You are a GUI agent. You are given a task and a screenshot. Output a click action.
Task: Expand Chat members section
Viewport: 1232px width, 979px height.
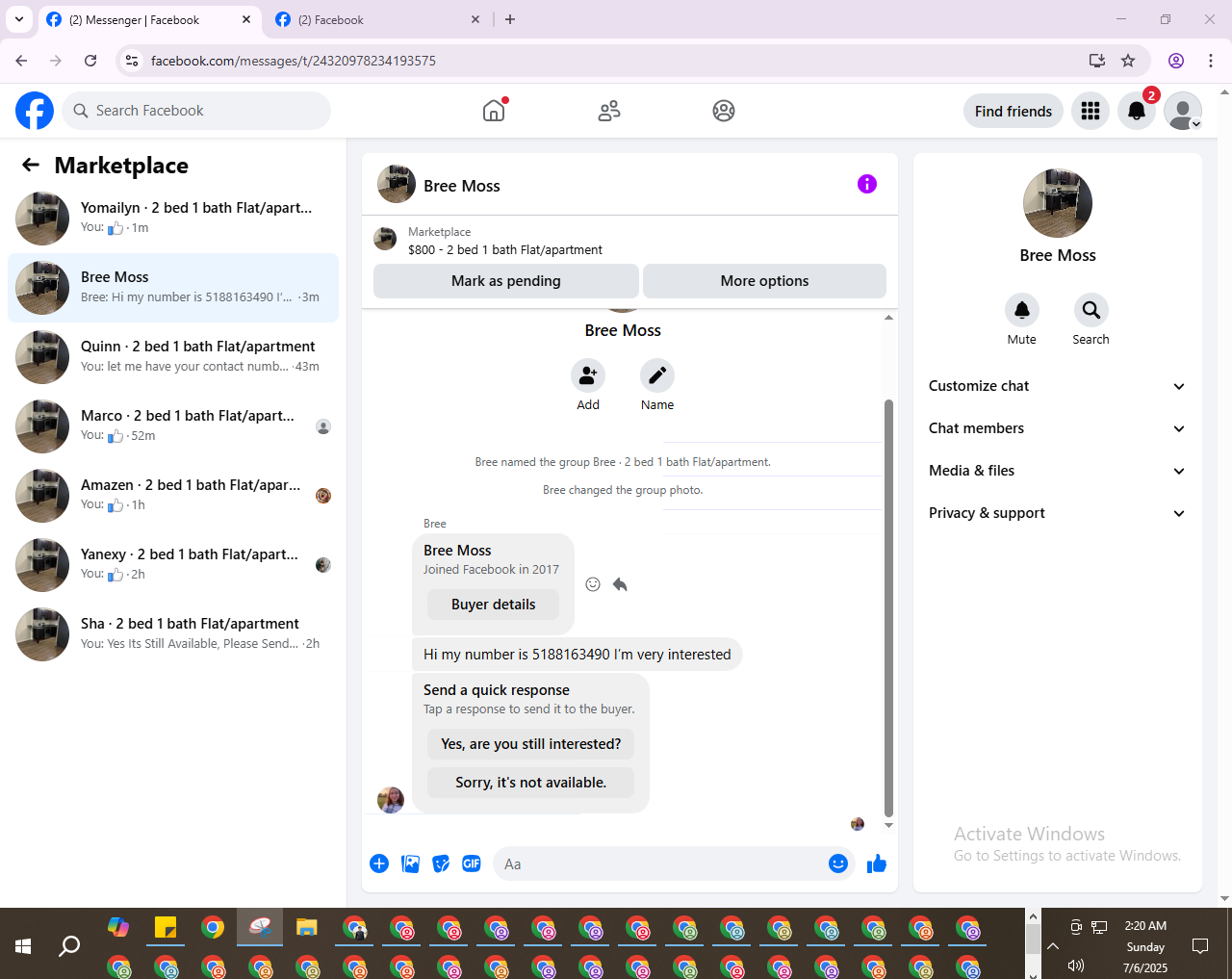(1058, 428)
